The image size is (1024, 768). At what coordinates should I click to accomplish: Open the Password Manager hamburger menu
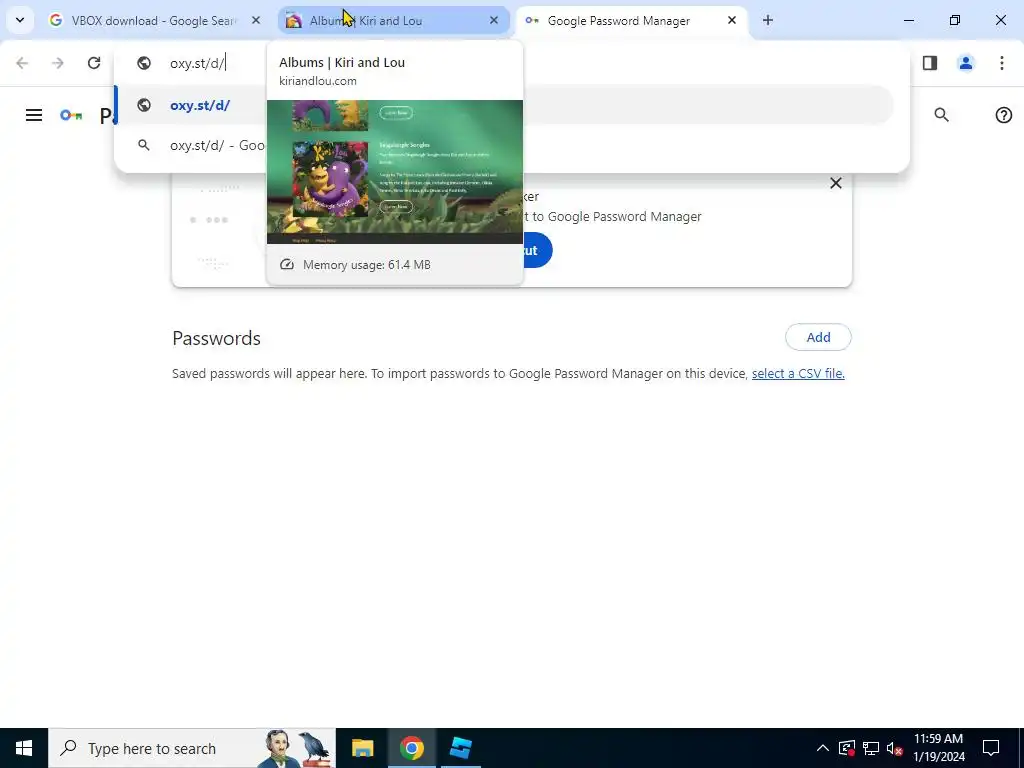coord(34,116)
